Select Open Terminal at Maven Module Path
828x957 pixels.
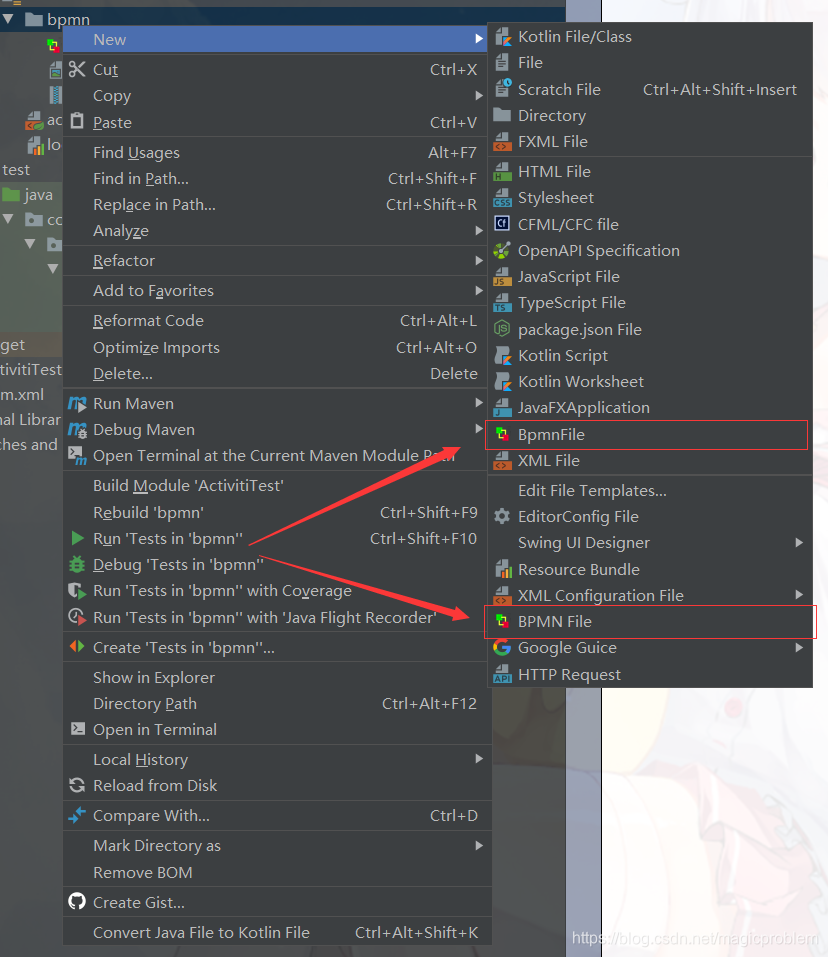click(277, 456)
